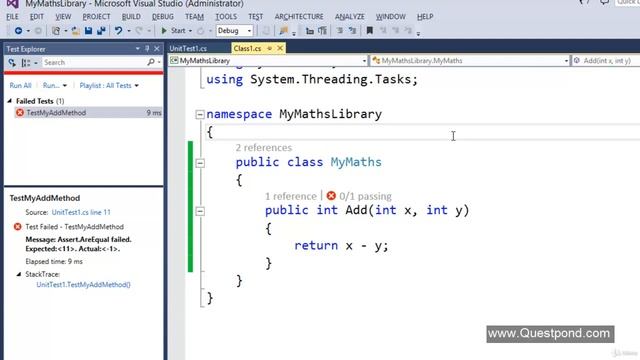Open the DEBUG menu
The image size is (640, 360).
click(163, 17)
